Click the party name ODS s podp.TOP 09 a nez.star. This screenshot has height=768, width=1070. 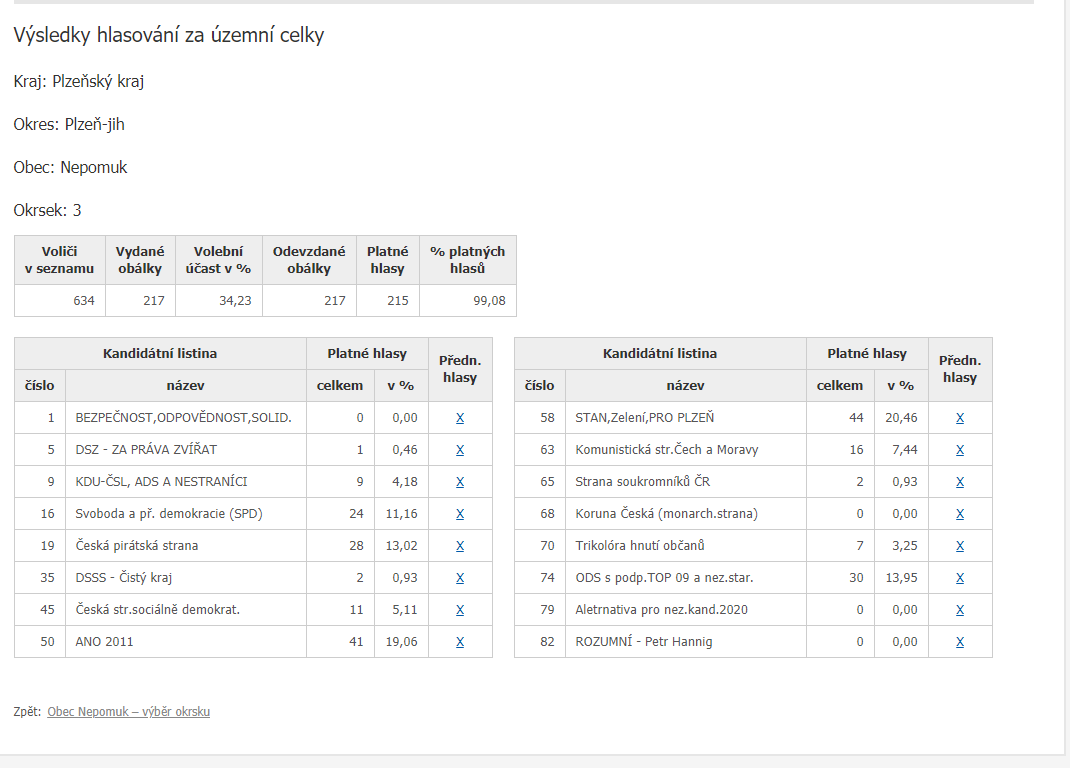(664, 578)
